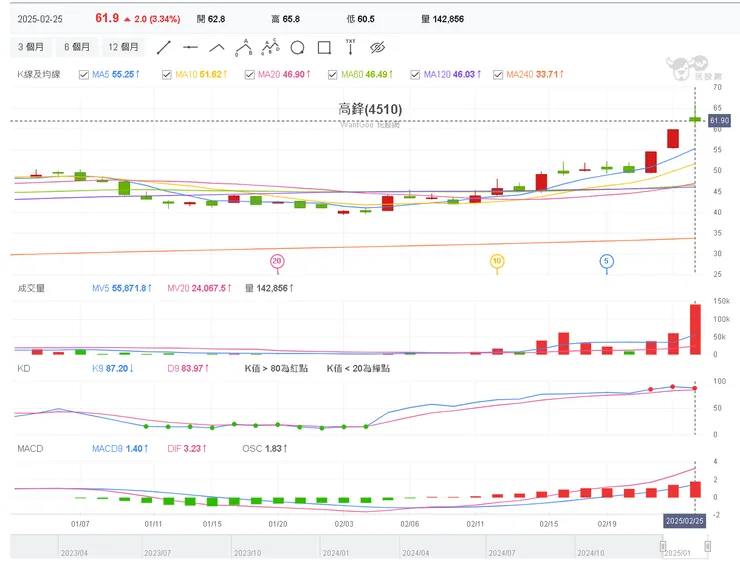
Task: Click the yellow 10 marker on chart
Action: [497, 261]
